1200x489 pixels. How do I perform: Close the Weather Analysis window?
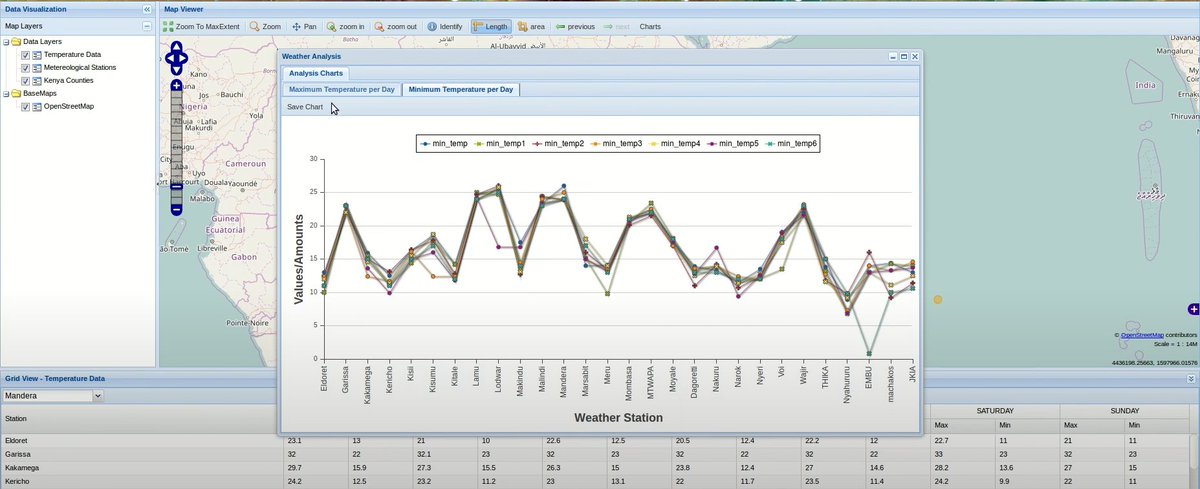[x=914, y=57]
